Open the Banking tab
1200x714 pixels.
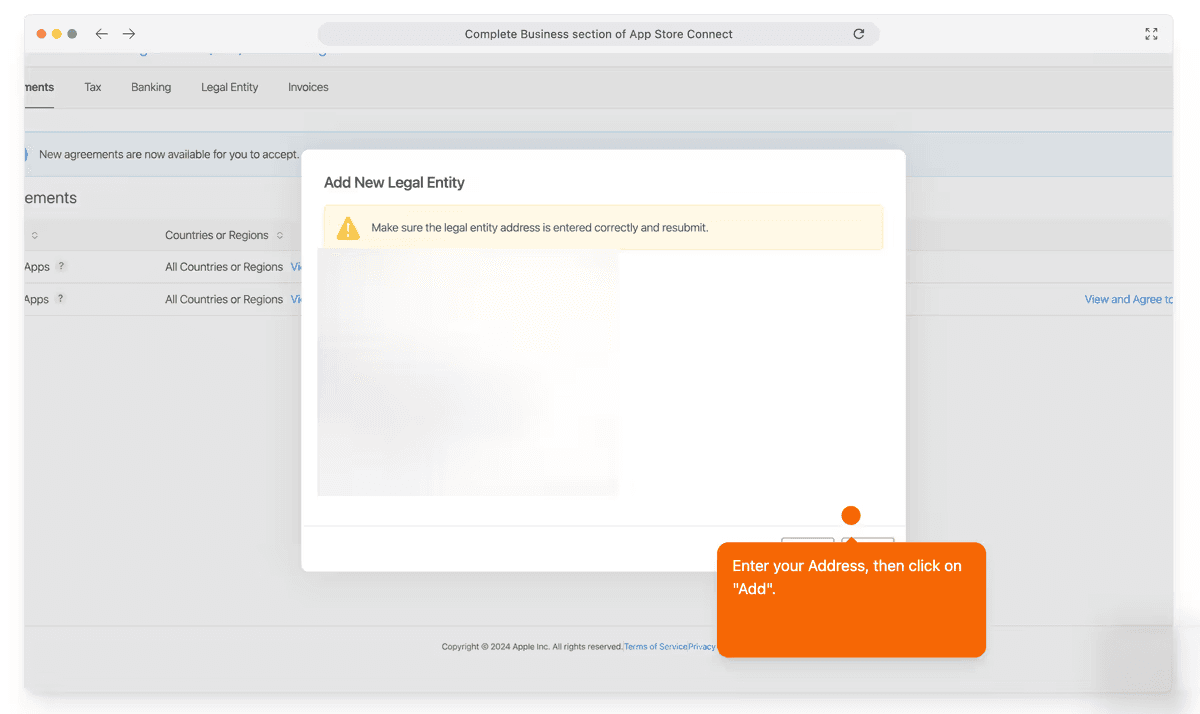150,87
